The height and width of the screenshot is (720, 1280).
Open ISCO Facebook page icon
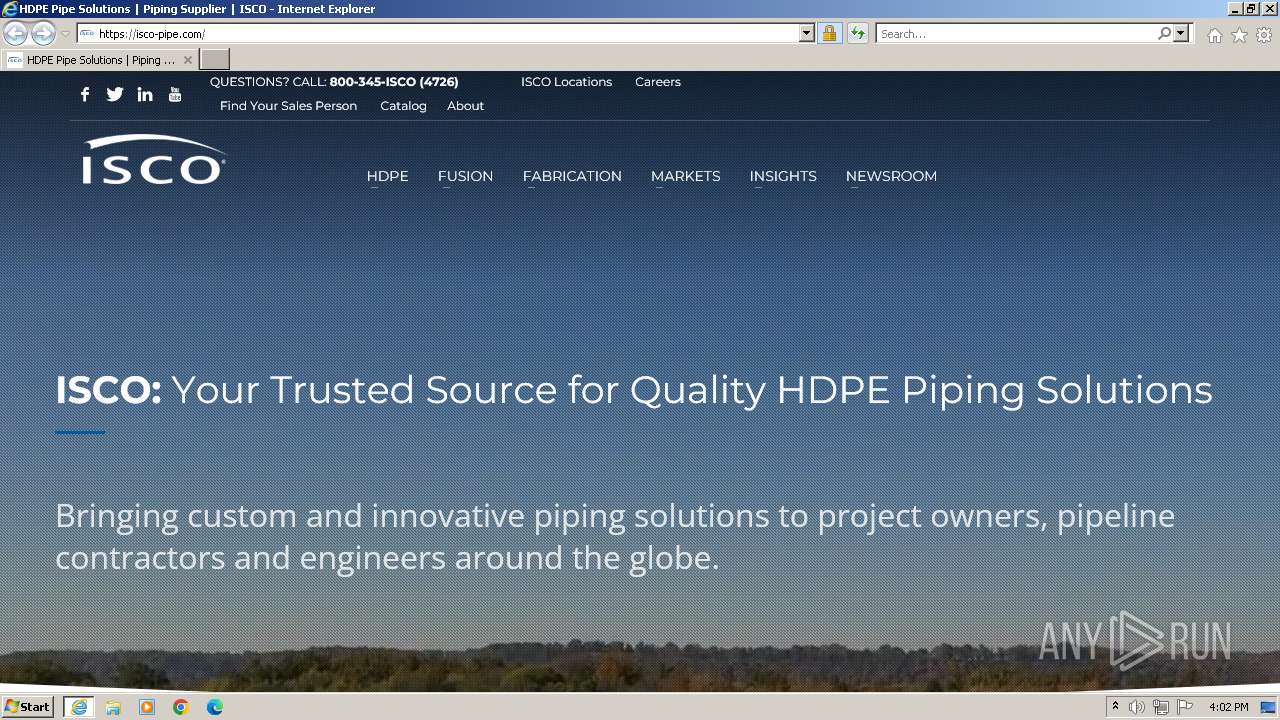(85, 94)
